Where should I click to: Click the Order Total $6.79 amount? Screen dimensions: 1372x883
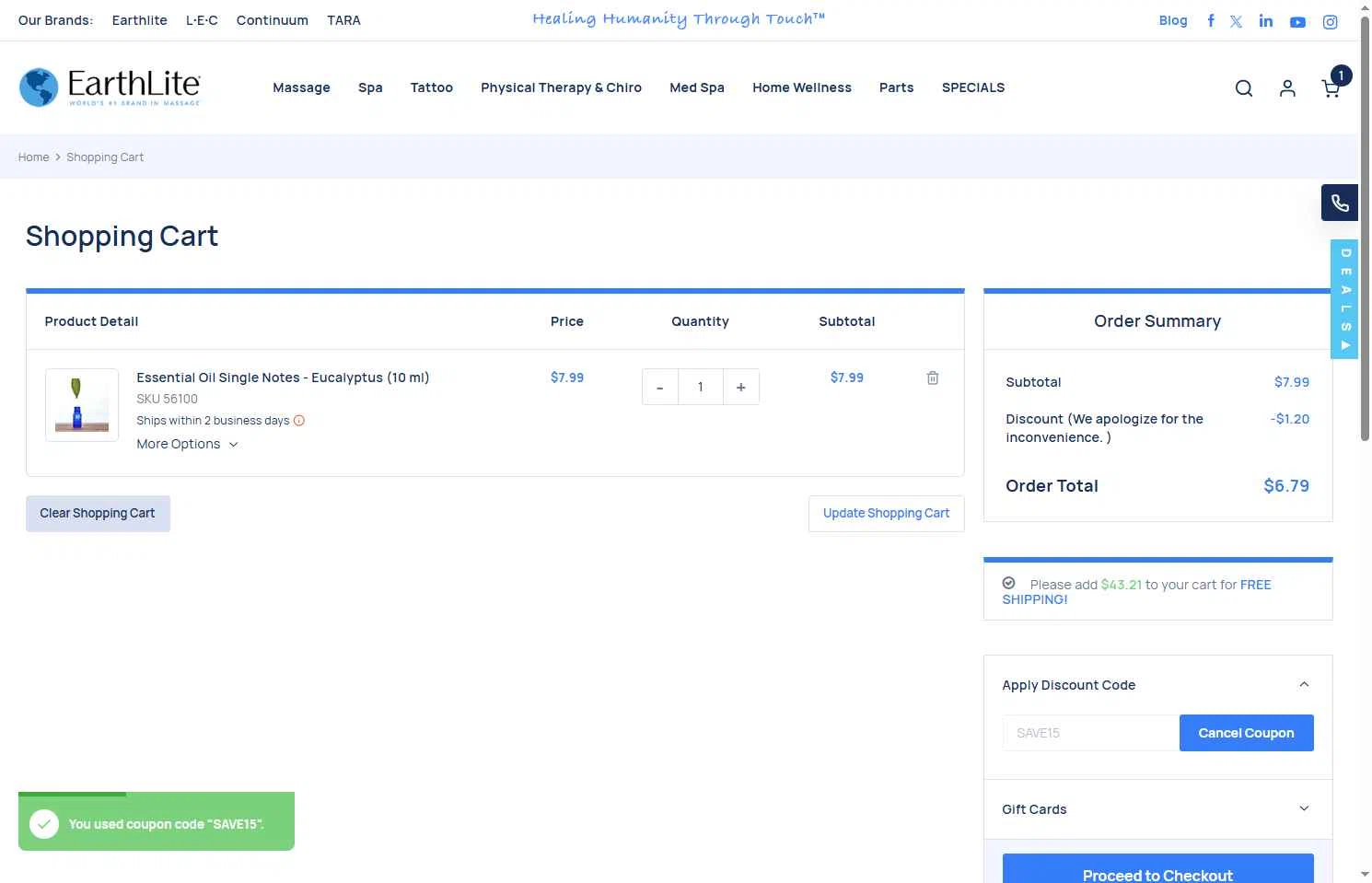1286,486
